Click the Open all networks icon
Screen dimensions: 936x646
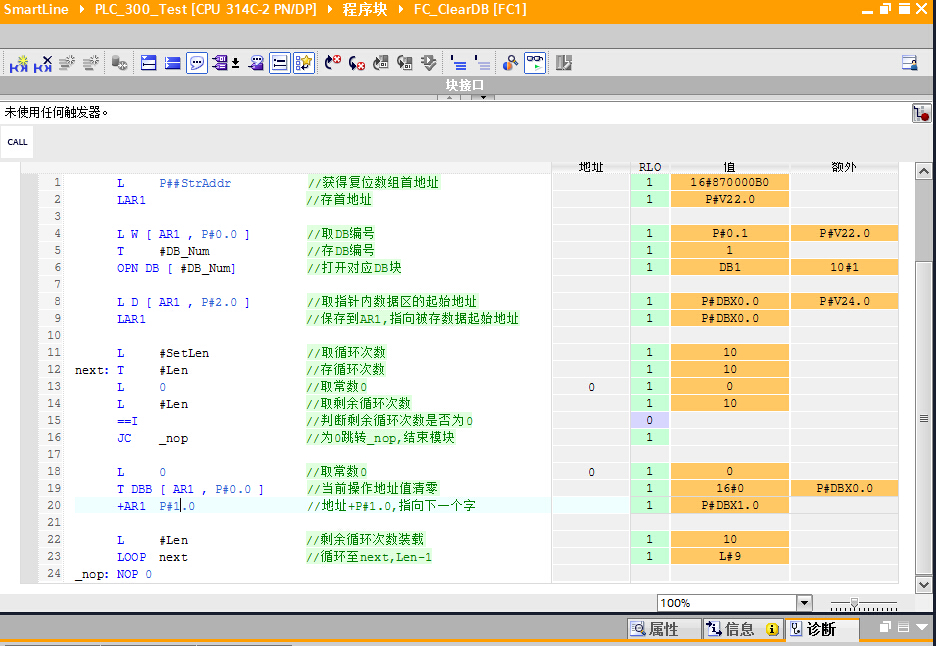coord(148,63)
